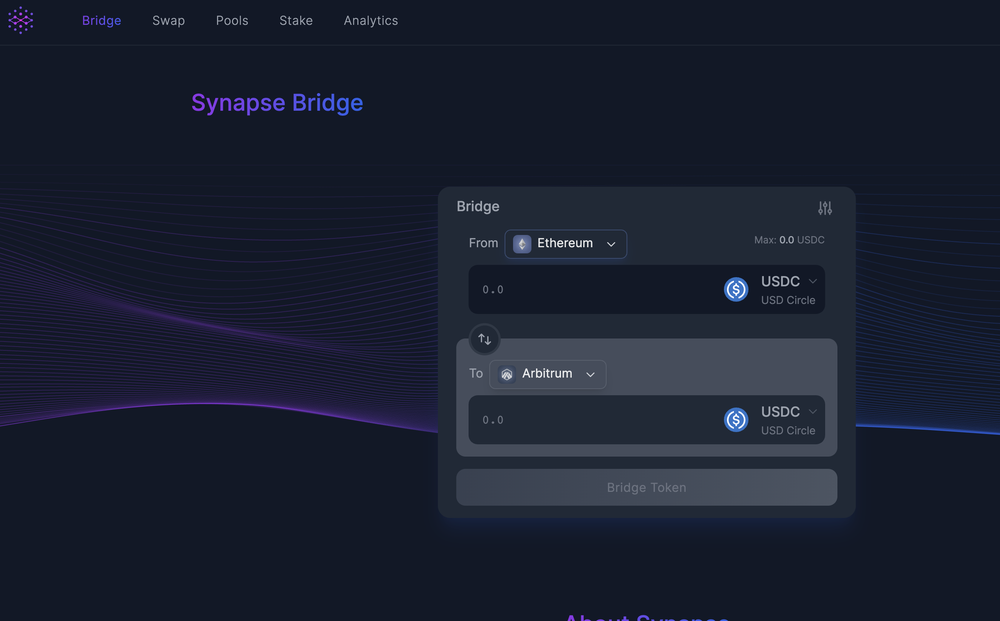
Task: Click the USDC coin icon in To field
Action: coord(736,420)
